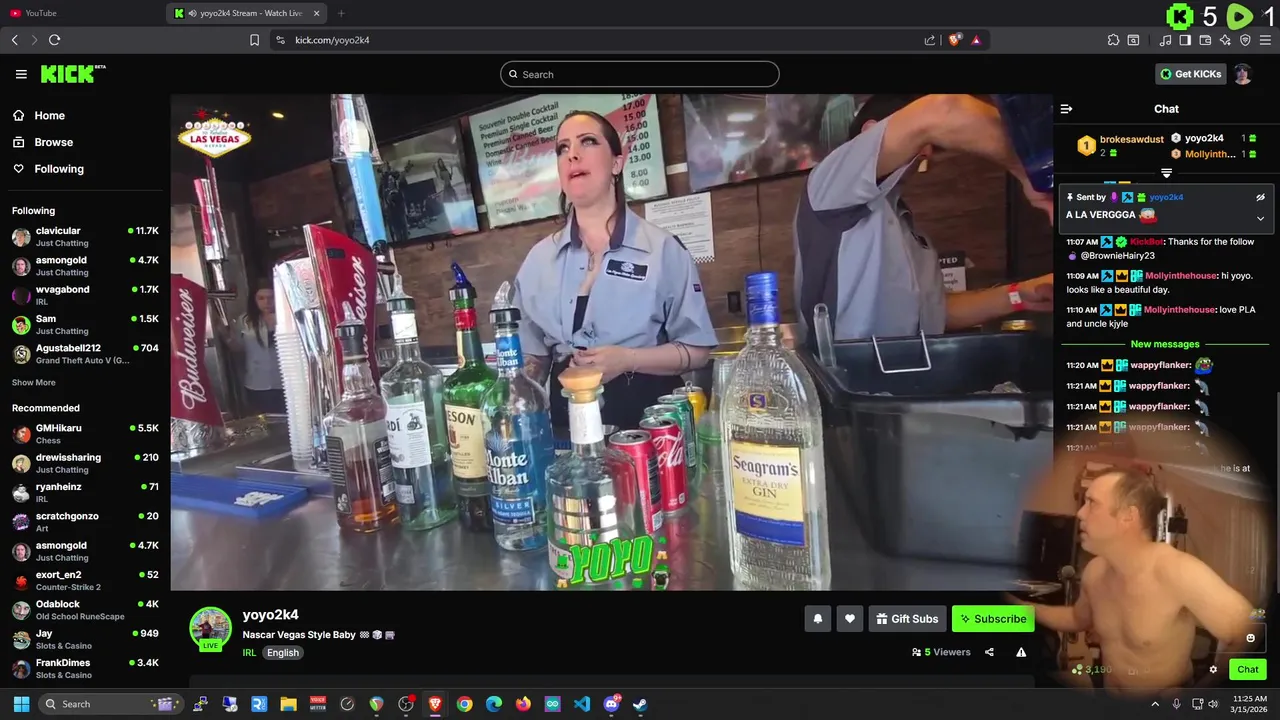The image size is (1280, 720).
Task: Open drewissharing recommended channel
Action: pyautogui.click(x=85, y=463)
